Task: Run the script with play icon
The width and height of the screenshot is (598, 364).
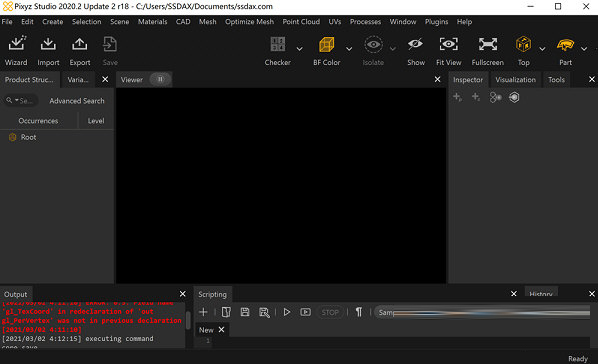Action: pyautogui.click(x=287, y=312)
